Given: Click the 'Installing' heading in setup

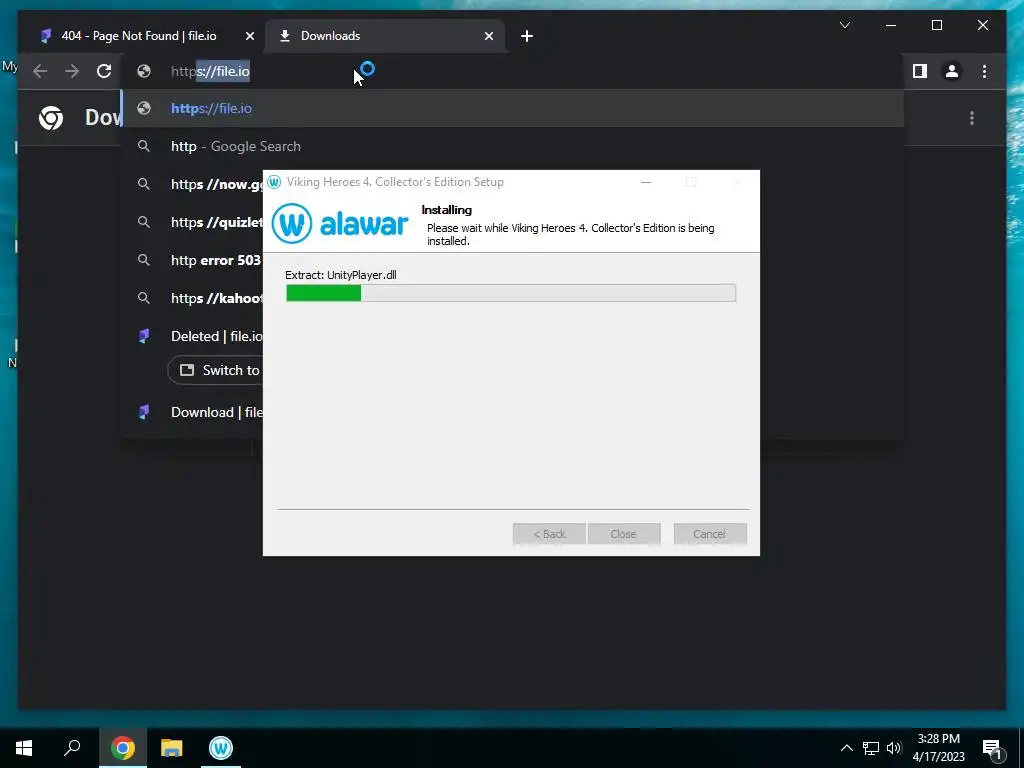Looking at the screenshot, I should click(x=447, y=210).
